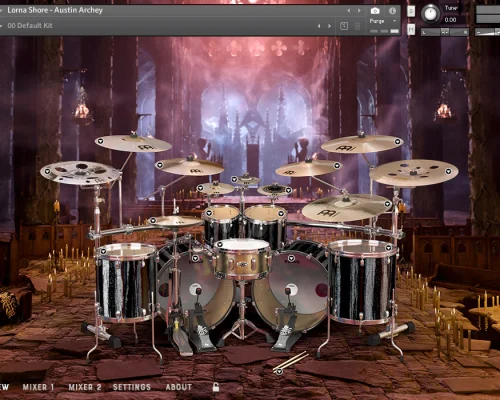Open the small right stack cymbal selector arrow
500x400 pixels.
click(289, 190)
